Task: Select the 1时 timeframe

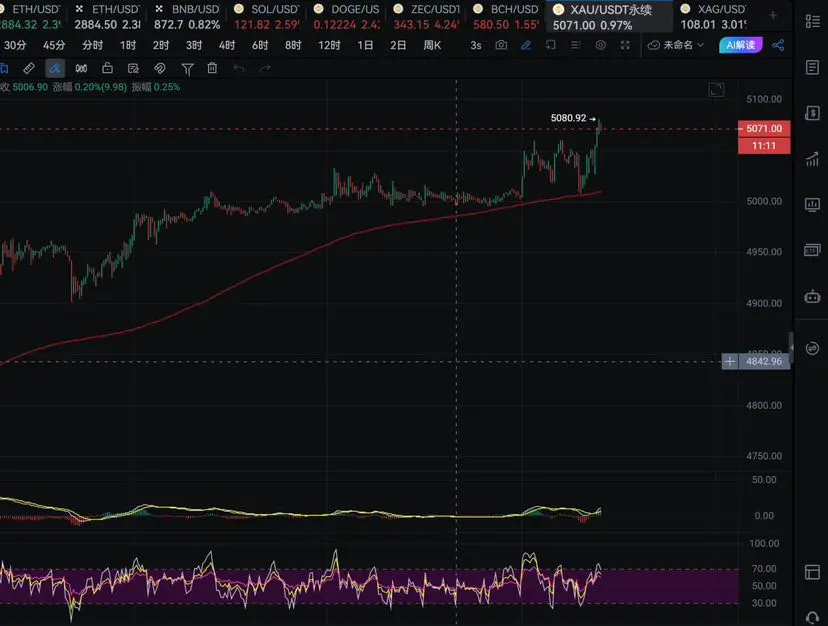Action: coord(128,45)
